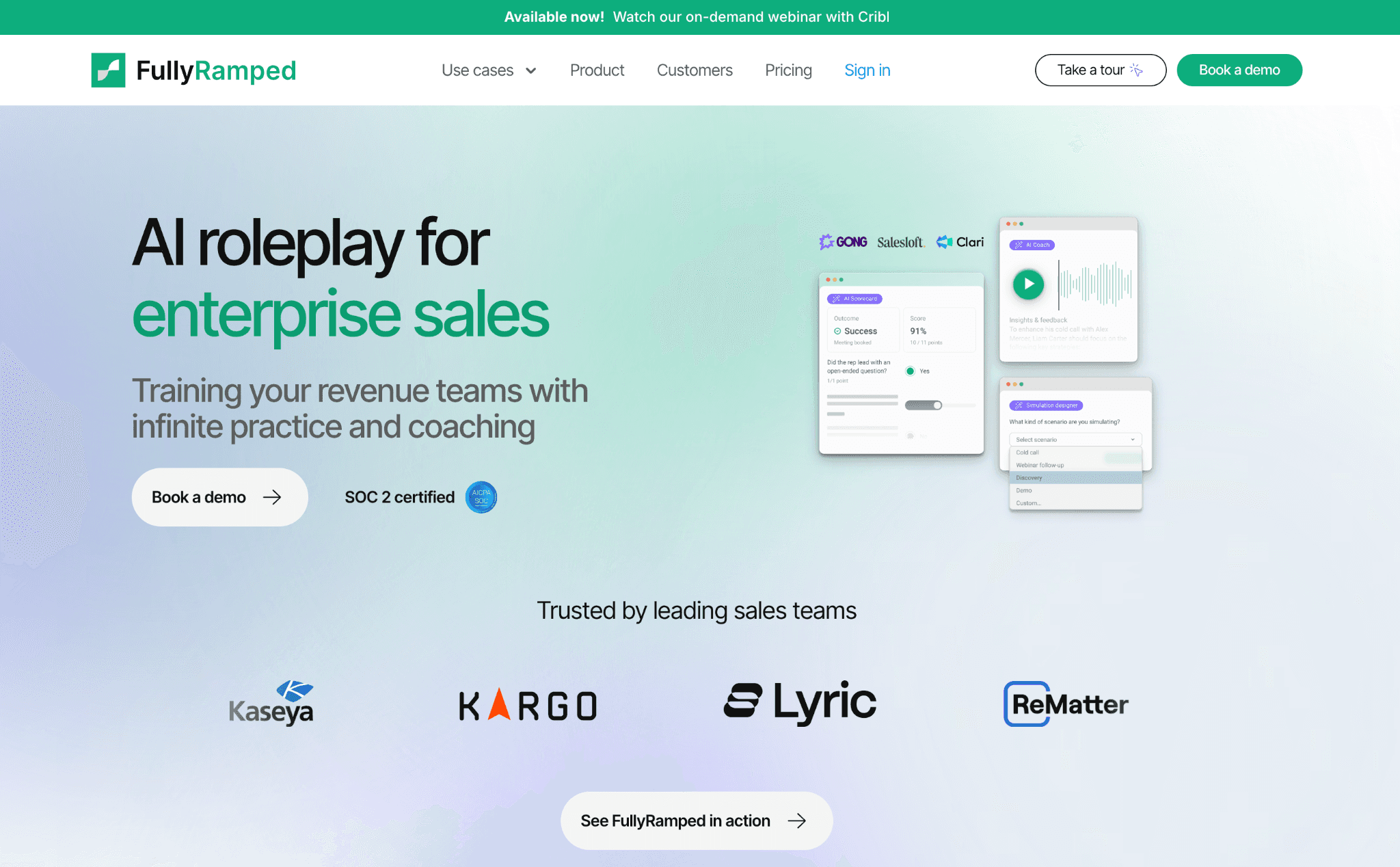This screenshot has height=867, width=1400.
Task: Open the Select scenario dropdown
Action: (1075, 439)
